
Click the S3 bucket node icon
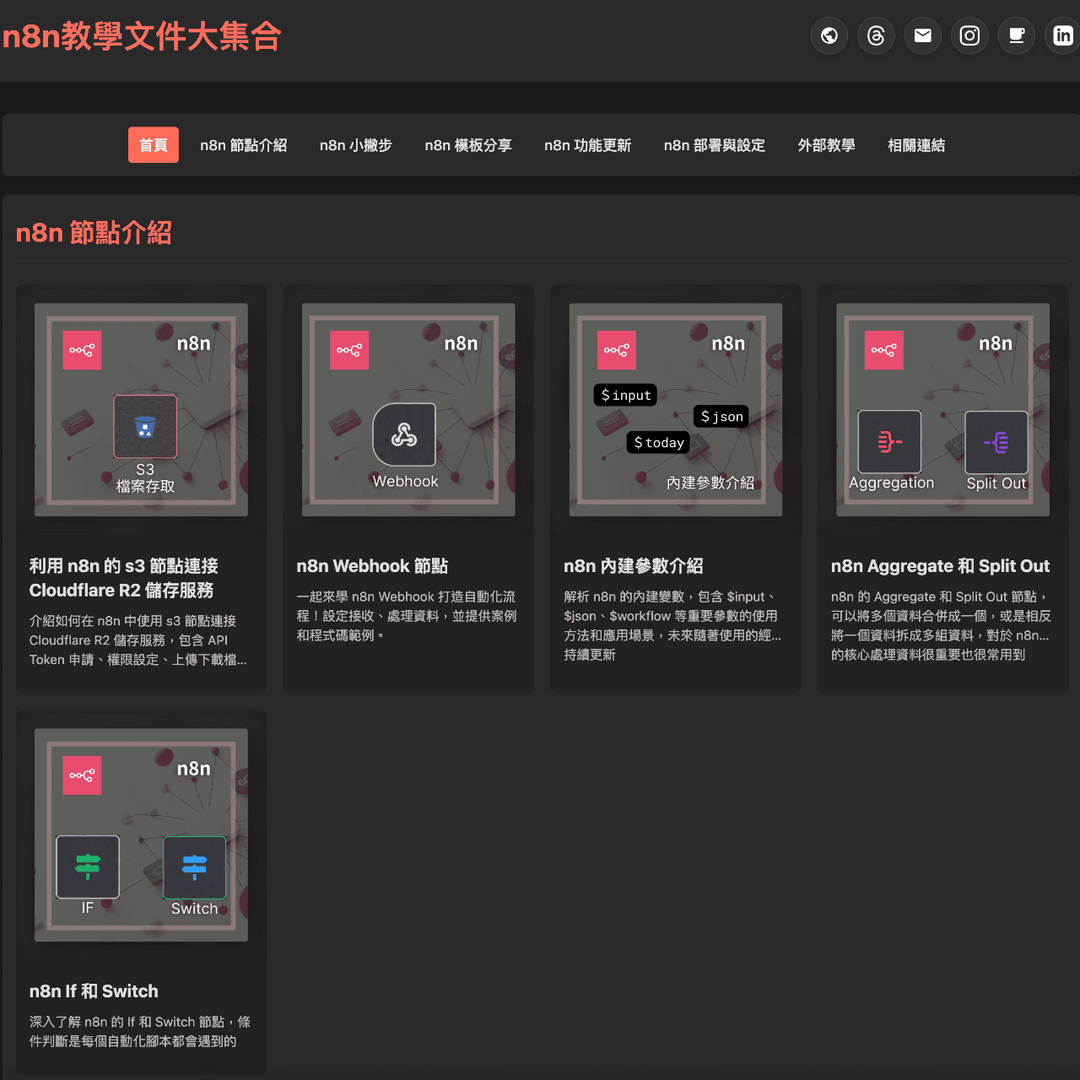tap(145, 426)
